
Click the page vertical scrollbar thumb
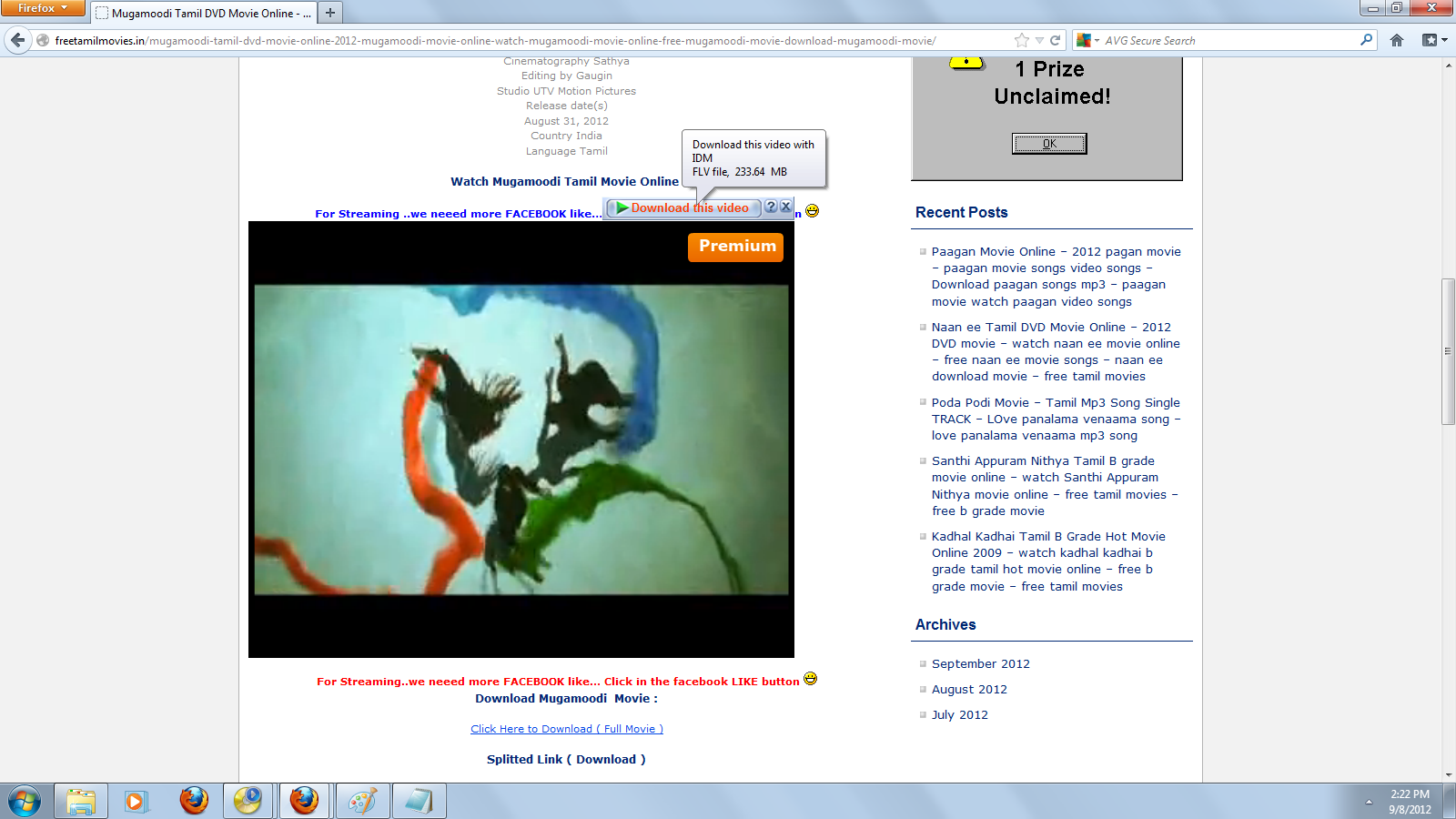click(1448, 351)
